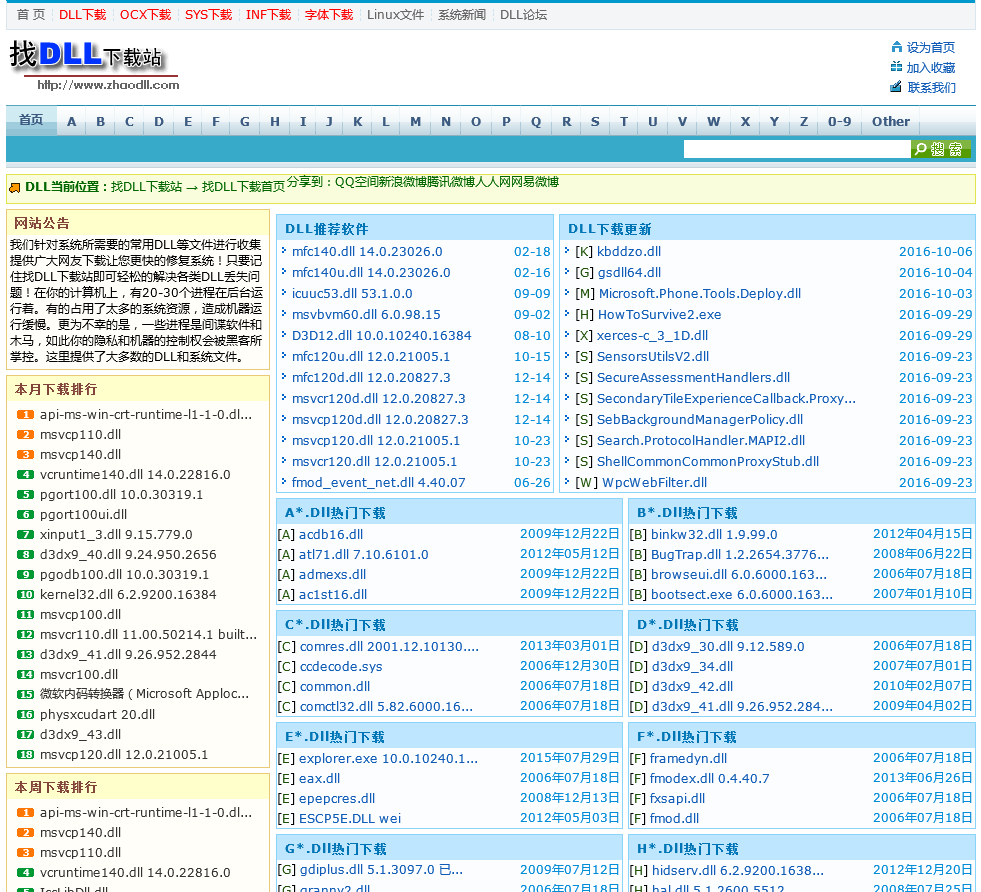
Task: Open fmodex.dll 0.4.40.7 link
Action: tap(709, 778)
